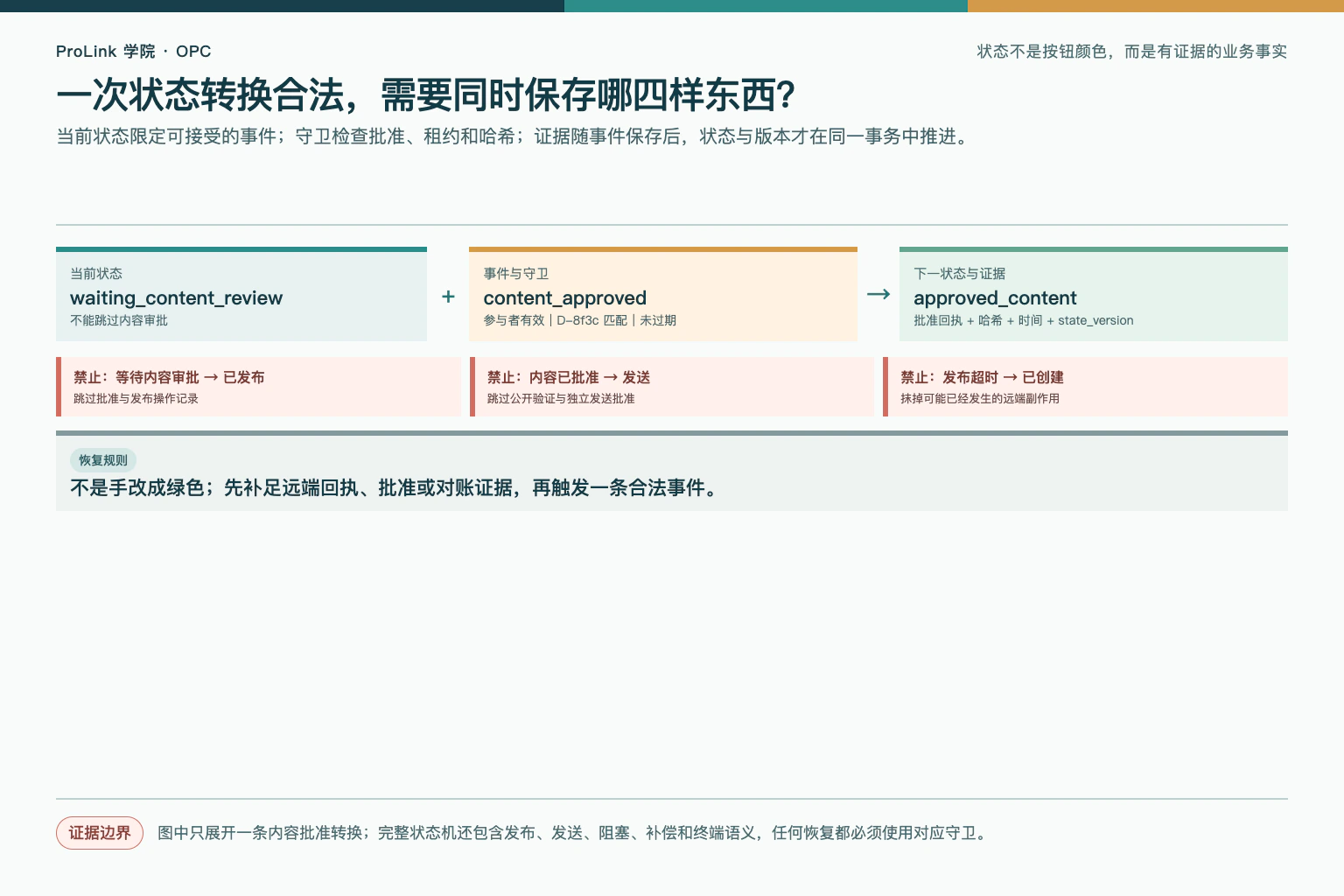Image resolution: width=1344 pixels, height=896 pixels.
Task: Click recovery rule text starting 不是手改成绿色
Action: 396,488
